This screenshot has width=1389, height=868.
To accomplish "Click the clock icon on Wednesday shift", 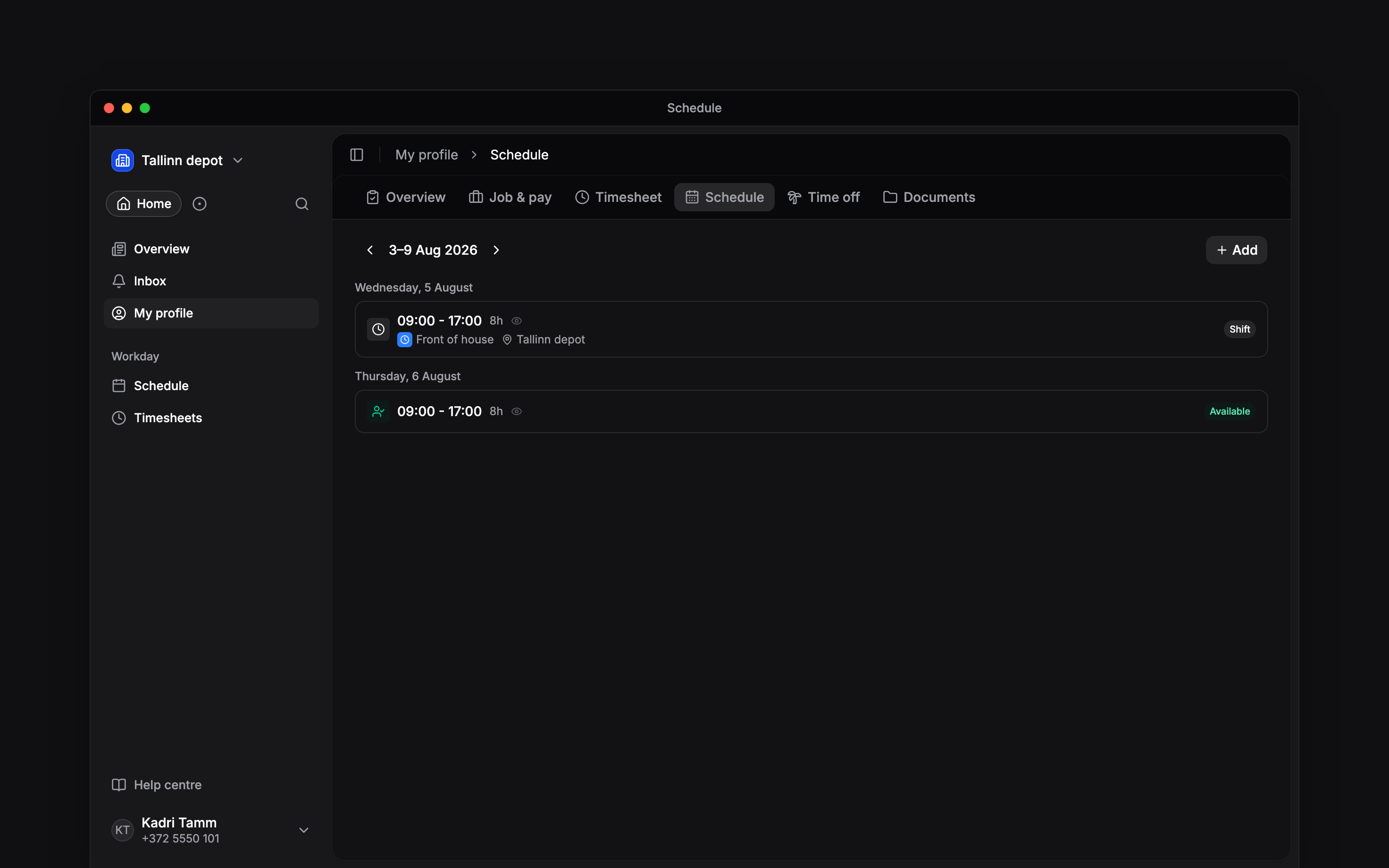I will click(378, 330).
